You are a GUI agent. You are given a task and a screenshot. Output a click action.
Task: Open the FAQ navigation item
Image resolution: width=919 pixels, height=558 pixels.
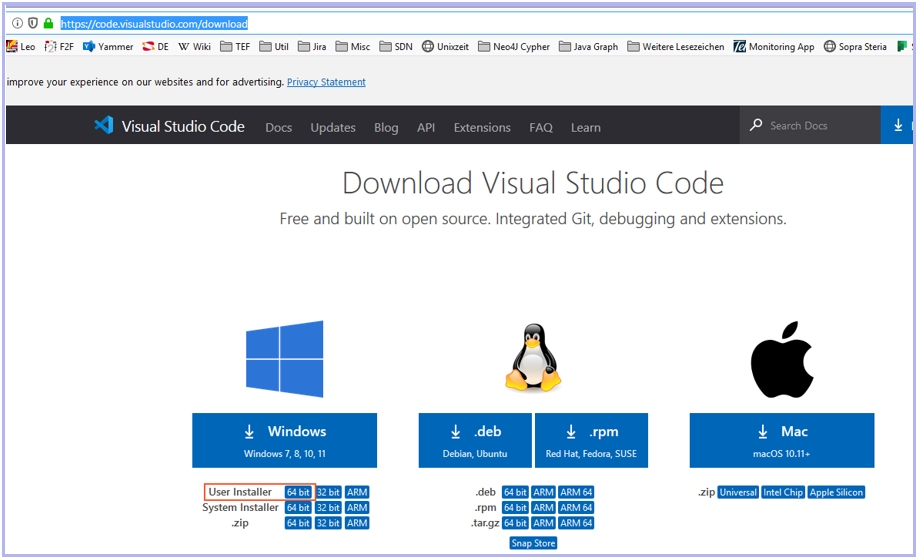click(x=541, y=127)
